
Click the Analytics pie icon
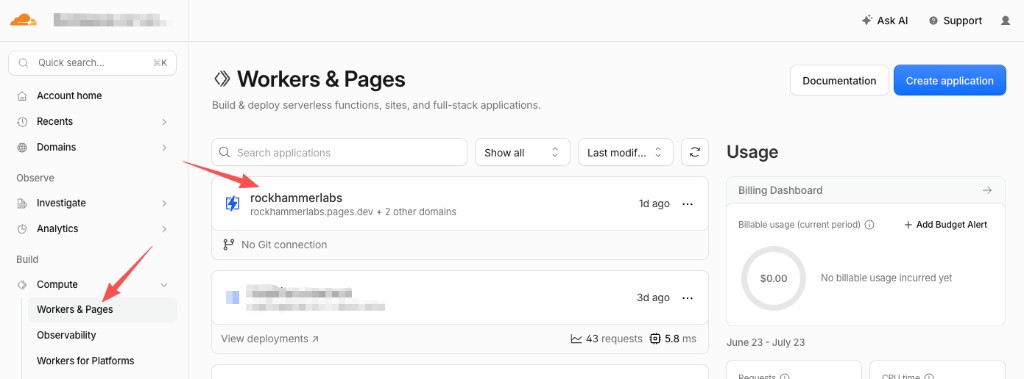pyautogui.click(x=22, y=229)
